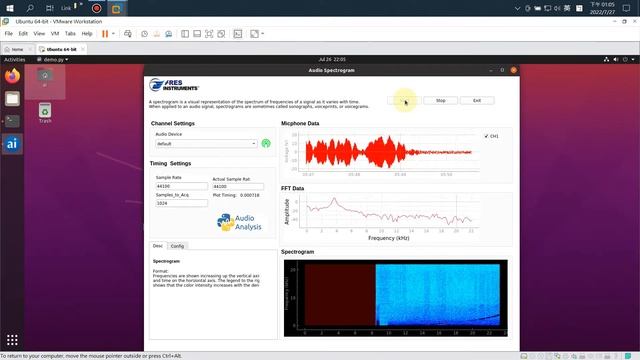
Task: Open the VM menu
Action: click(x=55, y=33)
